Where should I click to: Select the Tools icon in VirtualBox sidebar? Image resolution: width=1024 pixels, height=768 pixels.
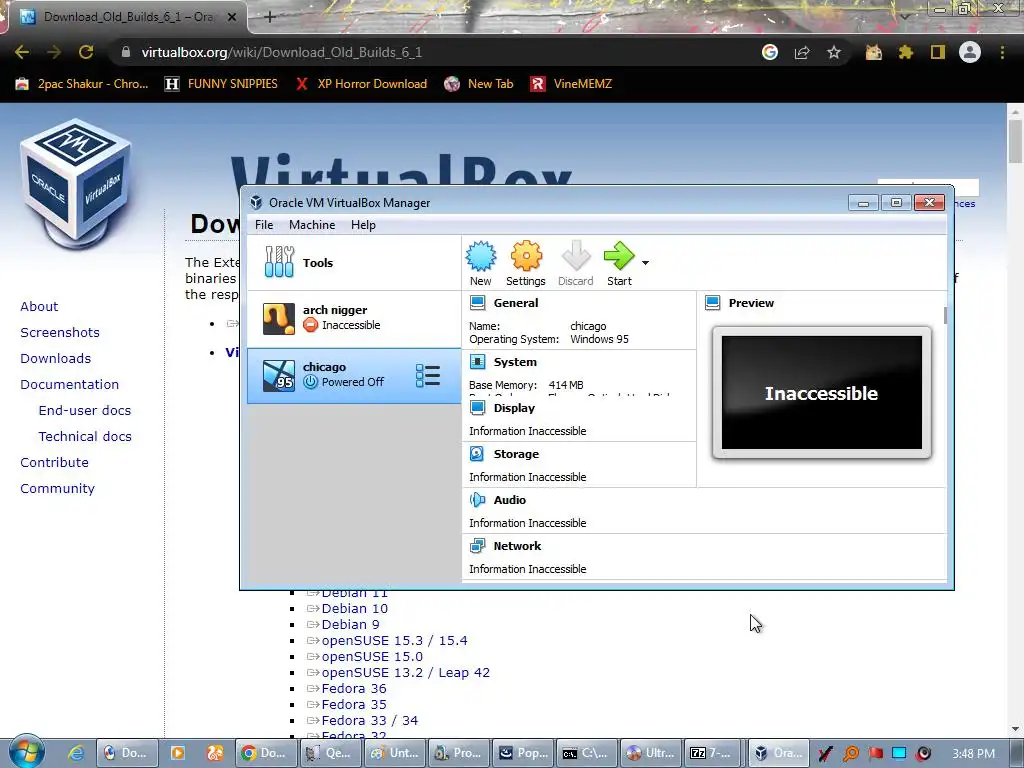pyautogui.click(x=280, y=262)
